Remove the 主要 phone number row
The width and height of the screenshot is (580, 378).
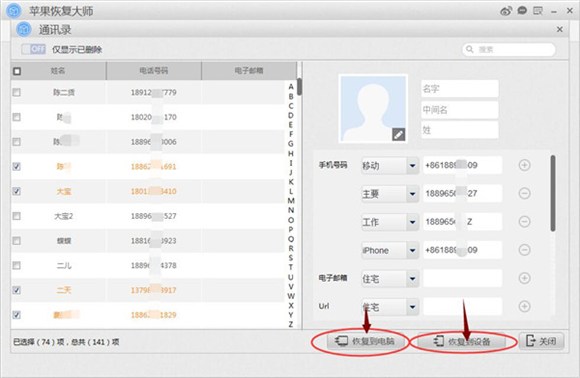click(524, 193)
